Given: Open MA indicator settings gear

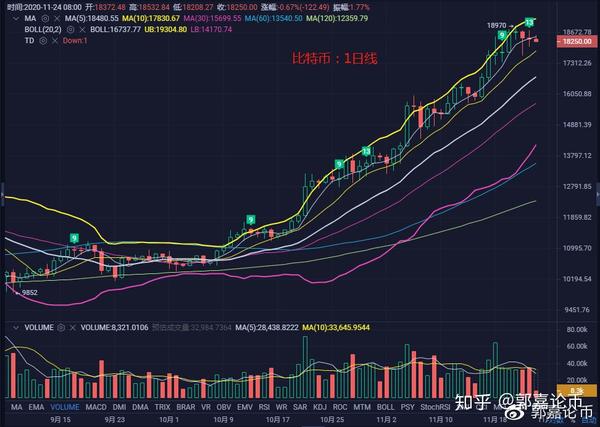Looking at the screenshot, I should (45, 18).
